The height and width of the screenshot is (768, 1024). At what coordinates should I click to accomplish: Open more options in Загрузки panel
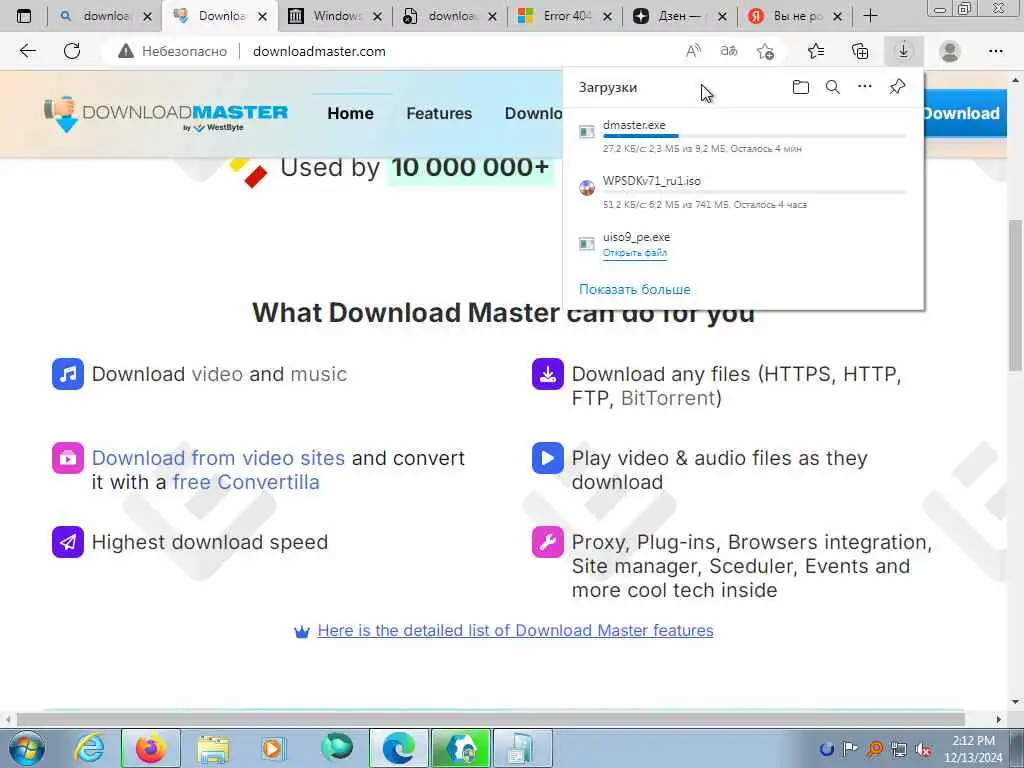pyautogui.click(x=865, y=87)
